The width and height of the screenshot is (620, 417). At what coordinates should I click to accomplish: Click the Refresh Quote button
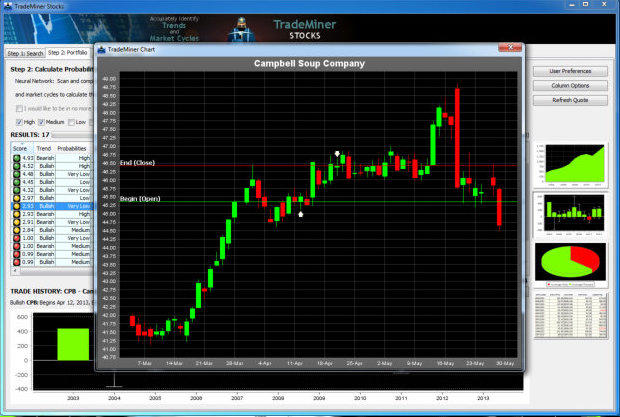[570, 100]
